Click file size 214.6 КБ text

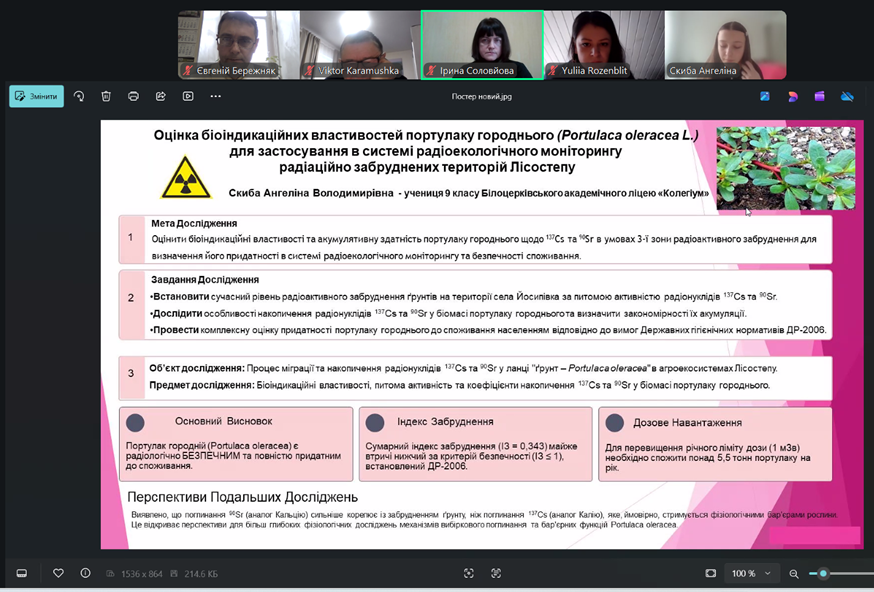click(201, 574)
